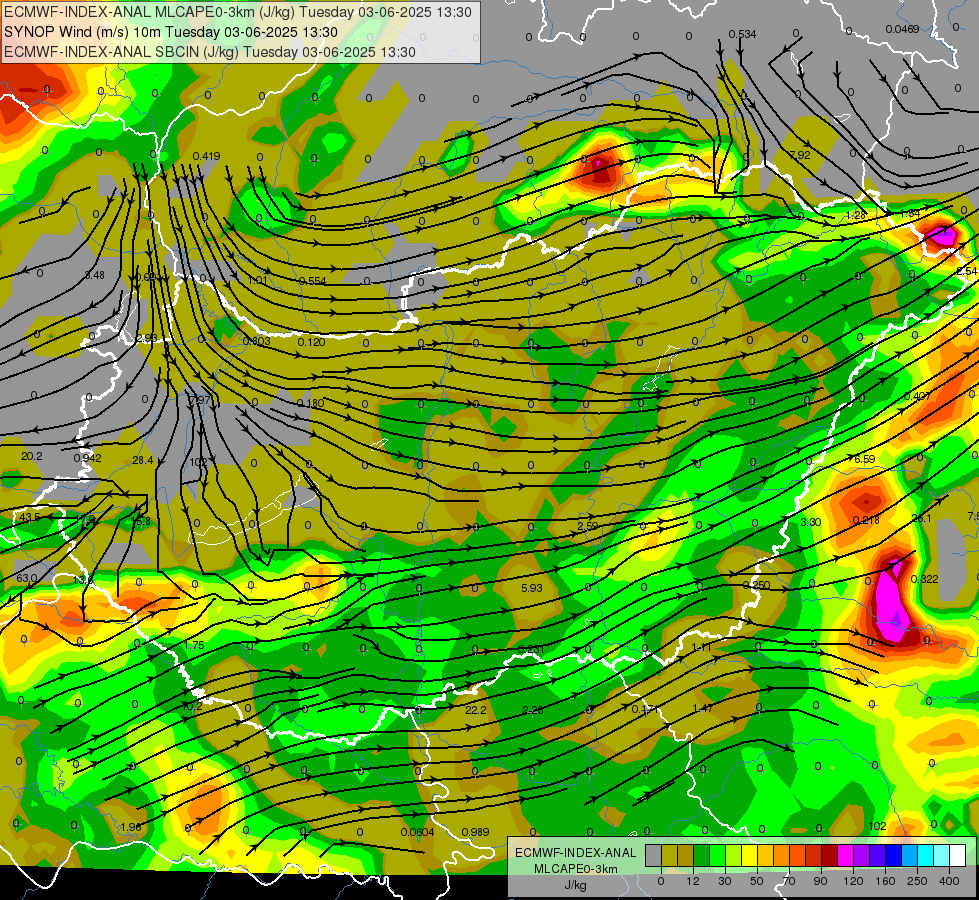Click the station value 10.2
Screen dimensions: 979x900
pyautogui.click(x=191, y=706)
